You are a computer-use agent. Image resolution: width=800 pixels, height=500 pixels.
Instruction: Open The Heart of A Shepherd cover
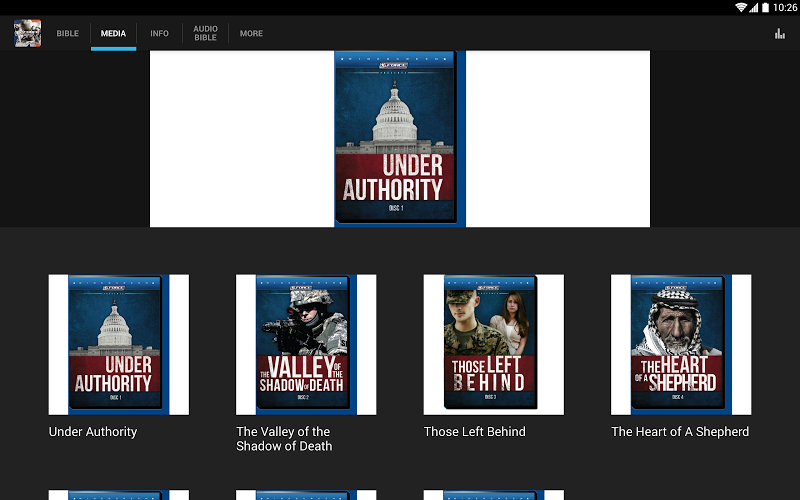point(681,345)
